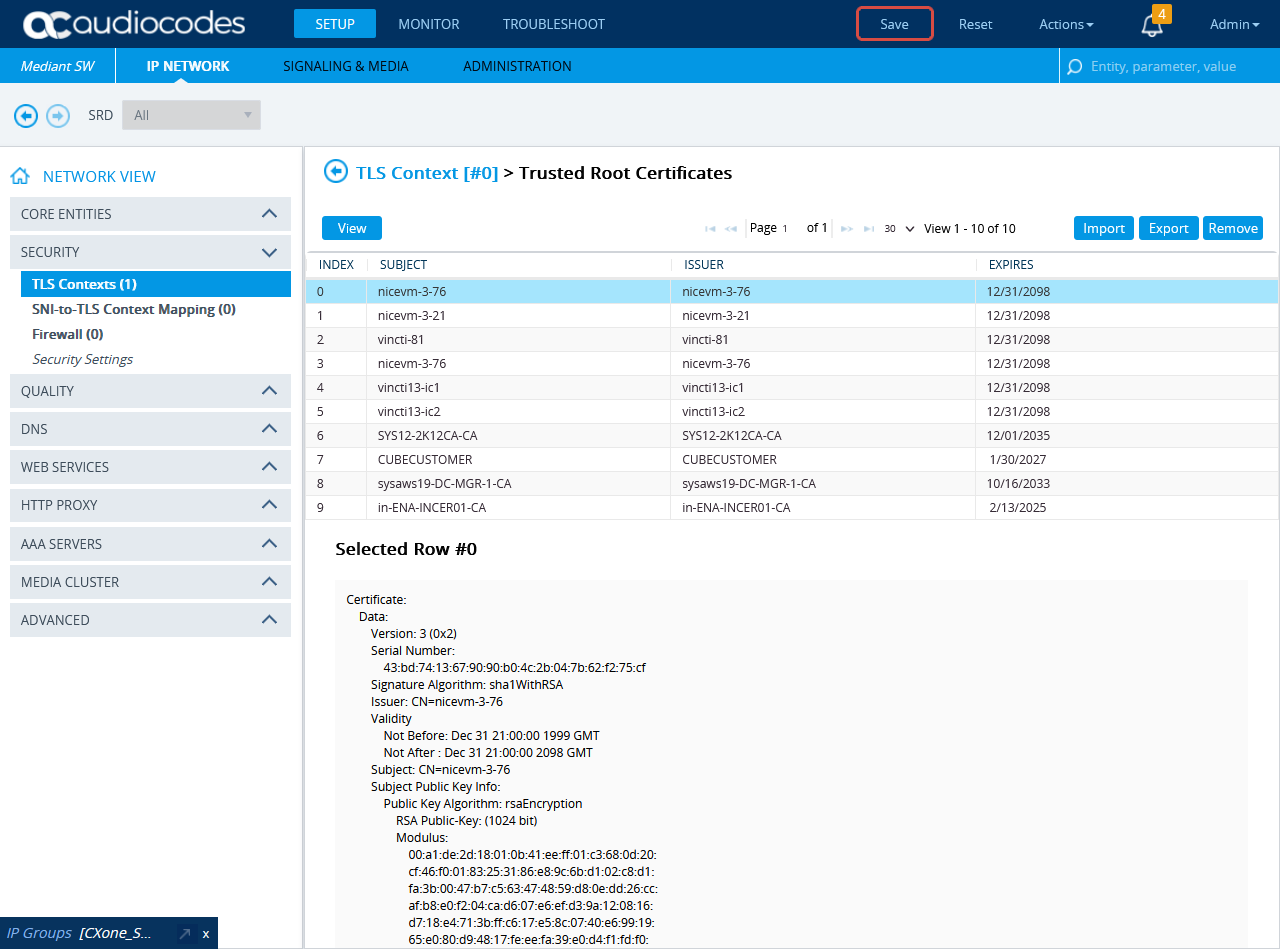Sort by the Subject column header
The image size is (1280, 949).
[519, 265]
